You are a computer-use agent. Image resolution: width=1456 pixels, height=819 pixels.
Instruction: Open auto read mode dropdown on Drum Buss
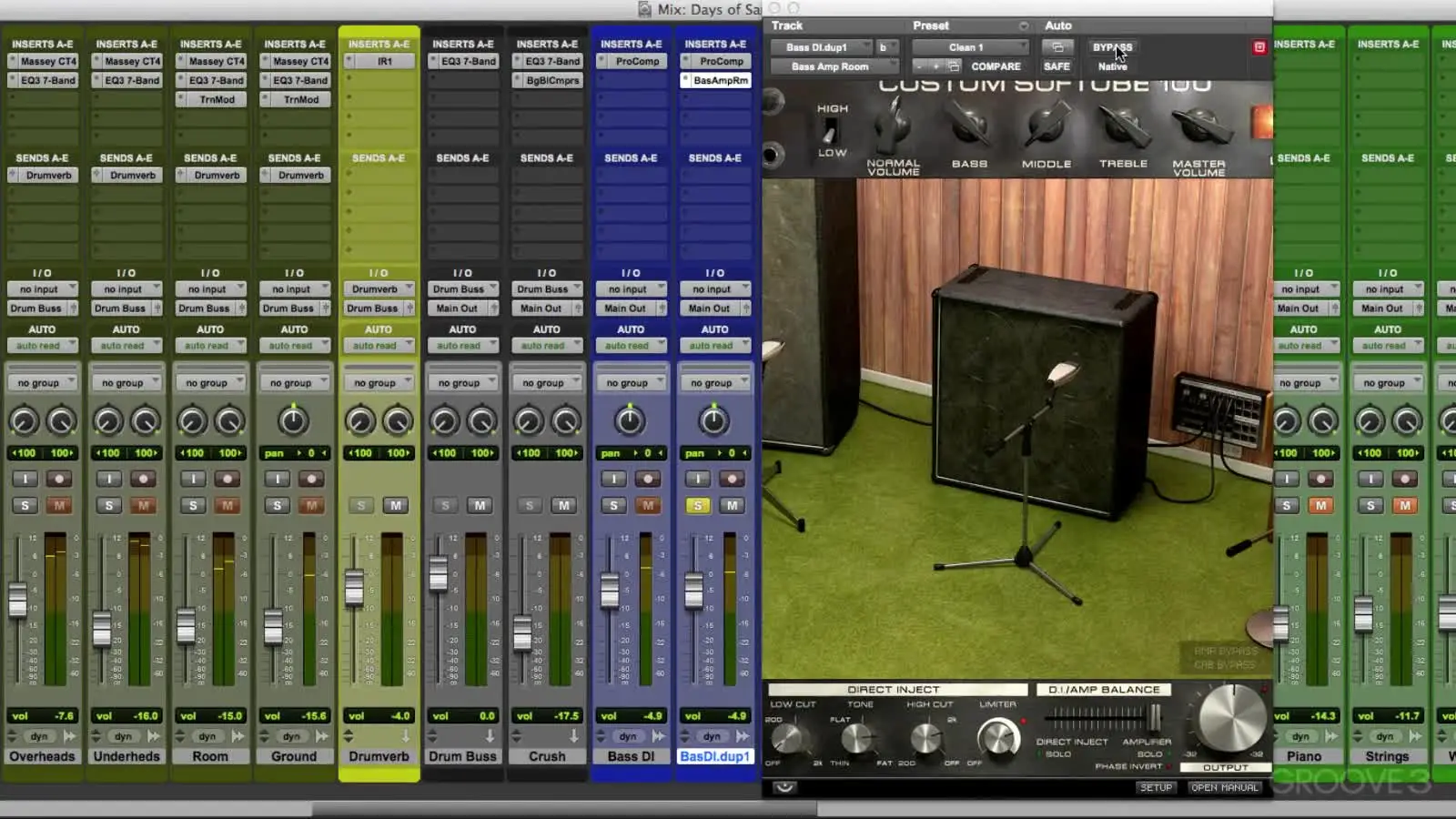tap(462, 346)
